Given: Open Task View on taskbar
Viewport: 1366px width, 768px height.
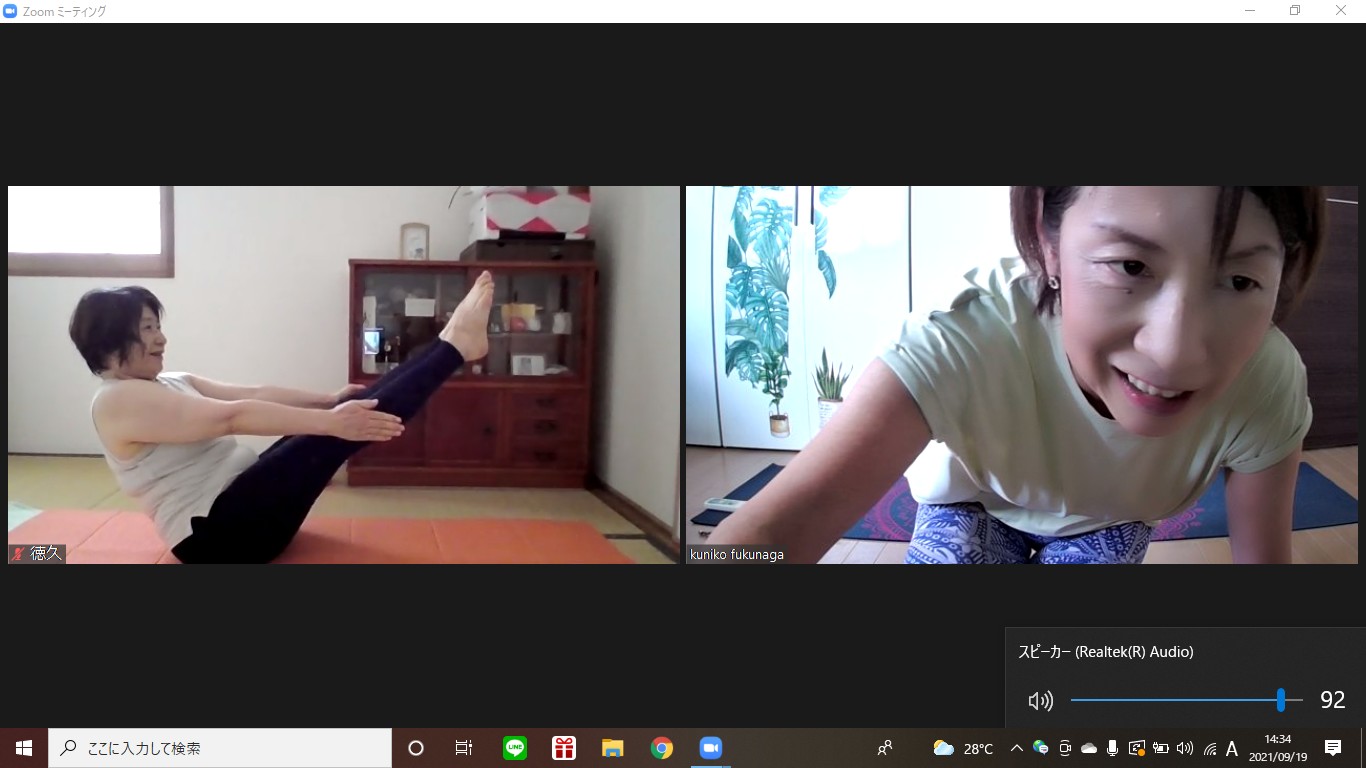Looking at the screenshot, I should 464,748.
